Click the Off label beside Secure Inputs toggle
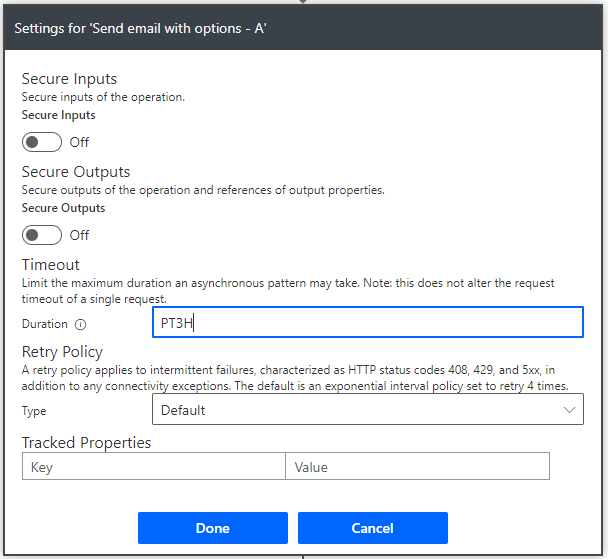 coord(79,142)
